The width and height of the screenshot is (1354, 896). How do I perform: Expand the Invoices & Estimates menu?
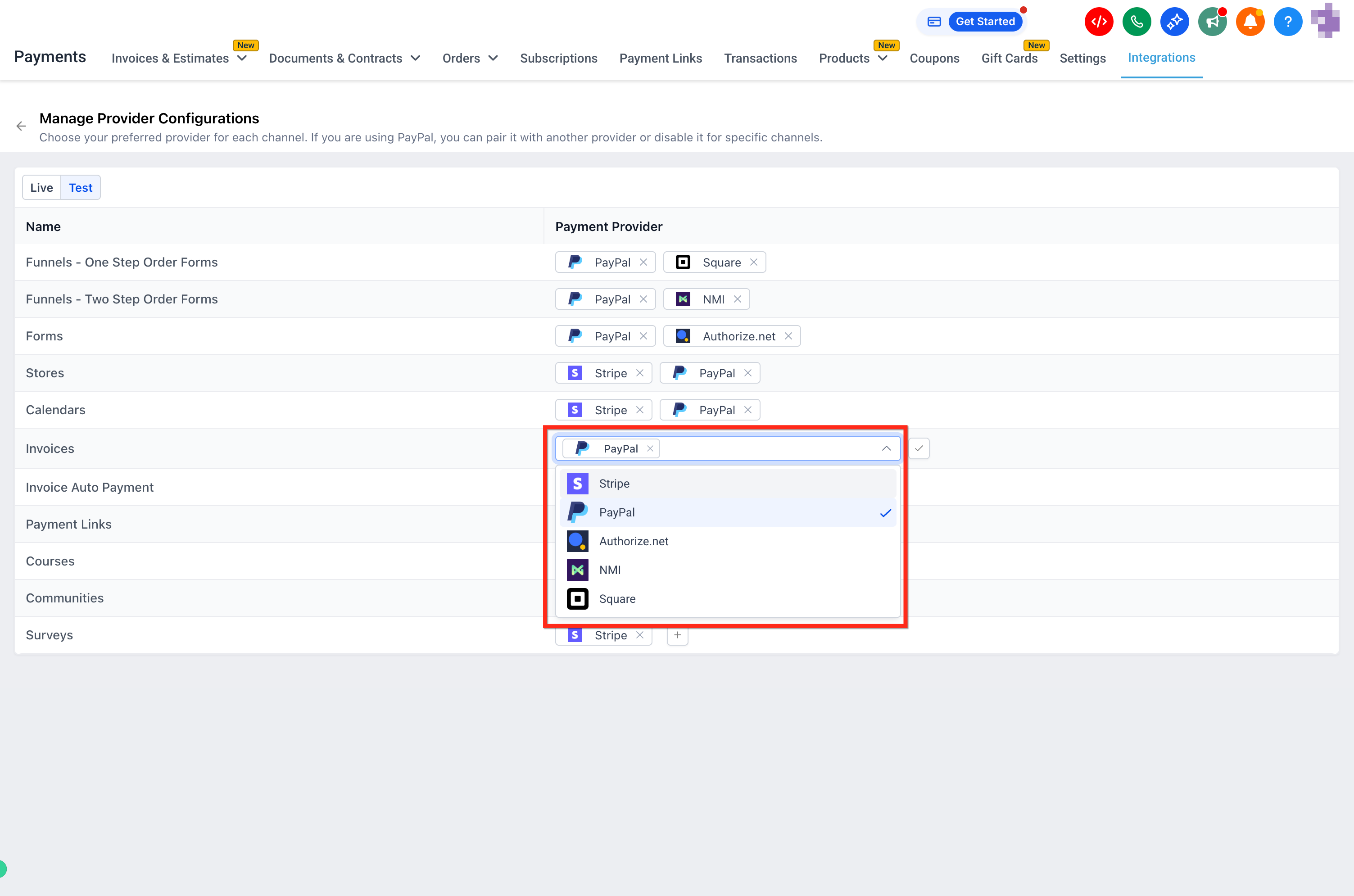coord(179,58)
